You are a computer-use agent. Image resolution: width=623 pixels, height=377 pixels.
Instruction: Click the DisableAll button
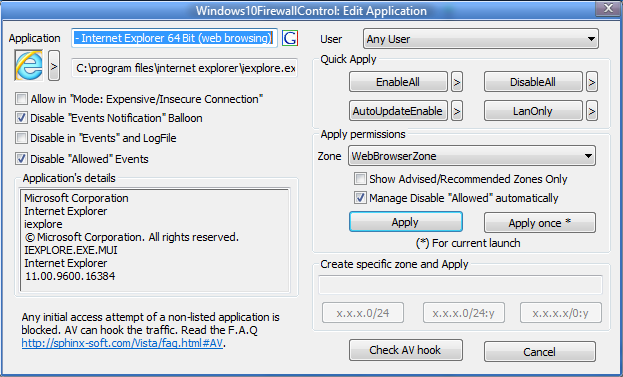coord(533,82)
